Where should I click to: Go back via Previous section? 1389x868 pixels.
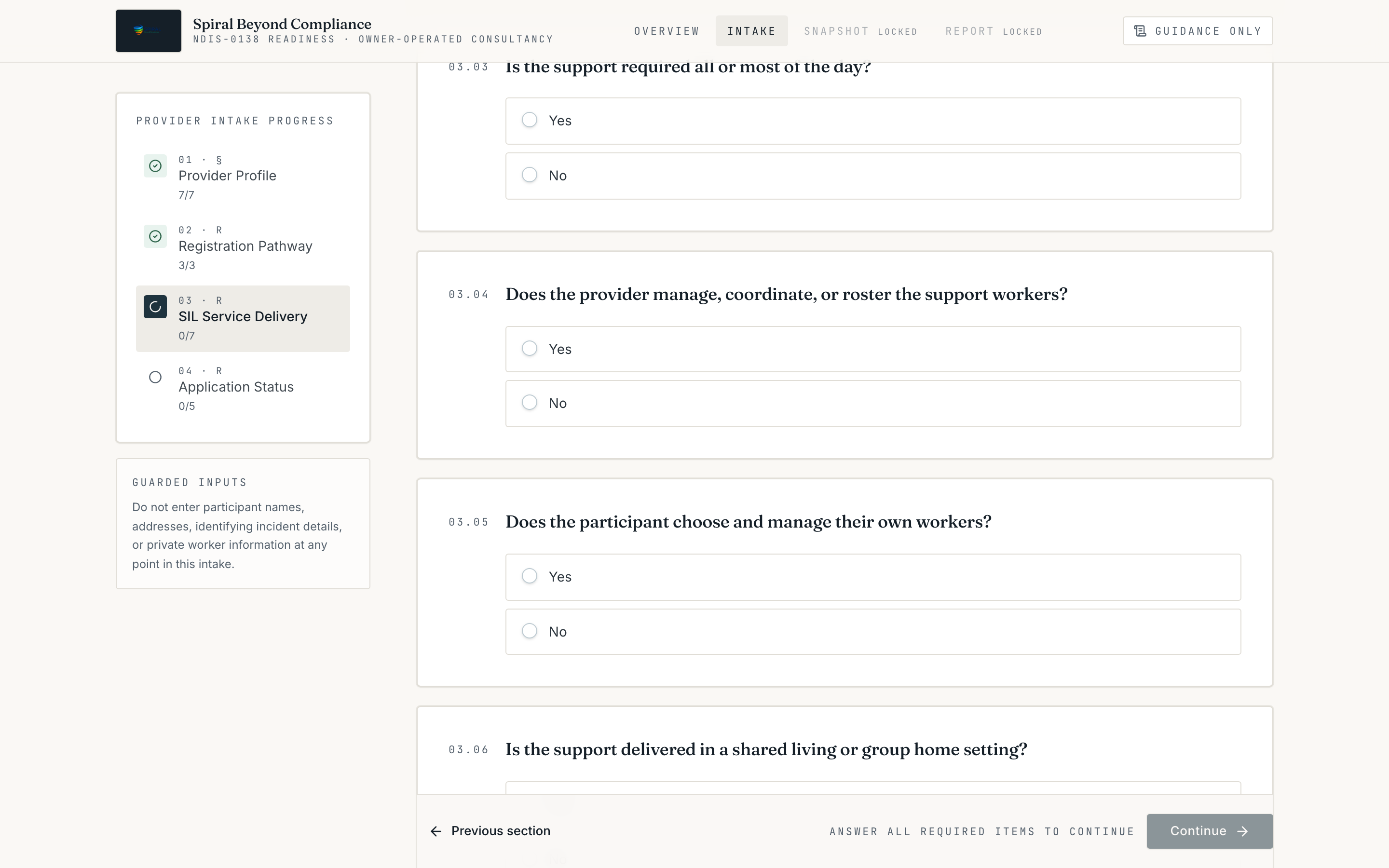[490, 831]
